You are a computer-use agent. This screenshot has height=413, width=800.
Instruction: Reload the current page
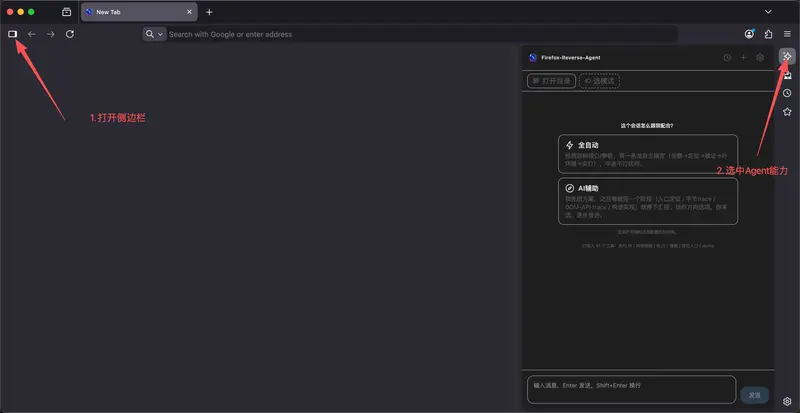70,34
